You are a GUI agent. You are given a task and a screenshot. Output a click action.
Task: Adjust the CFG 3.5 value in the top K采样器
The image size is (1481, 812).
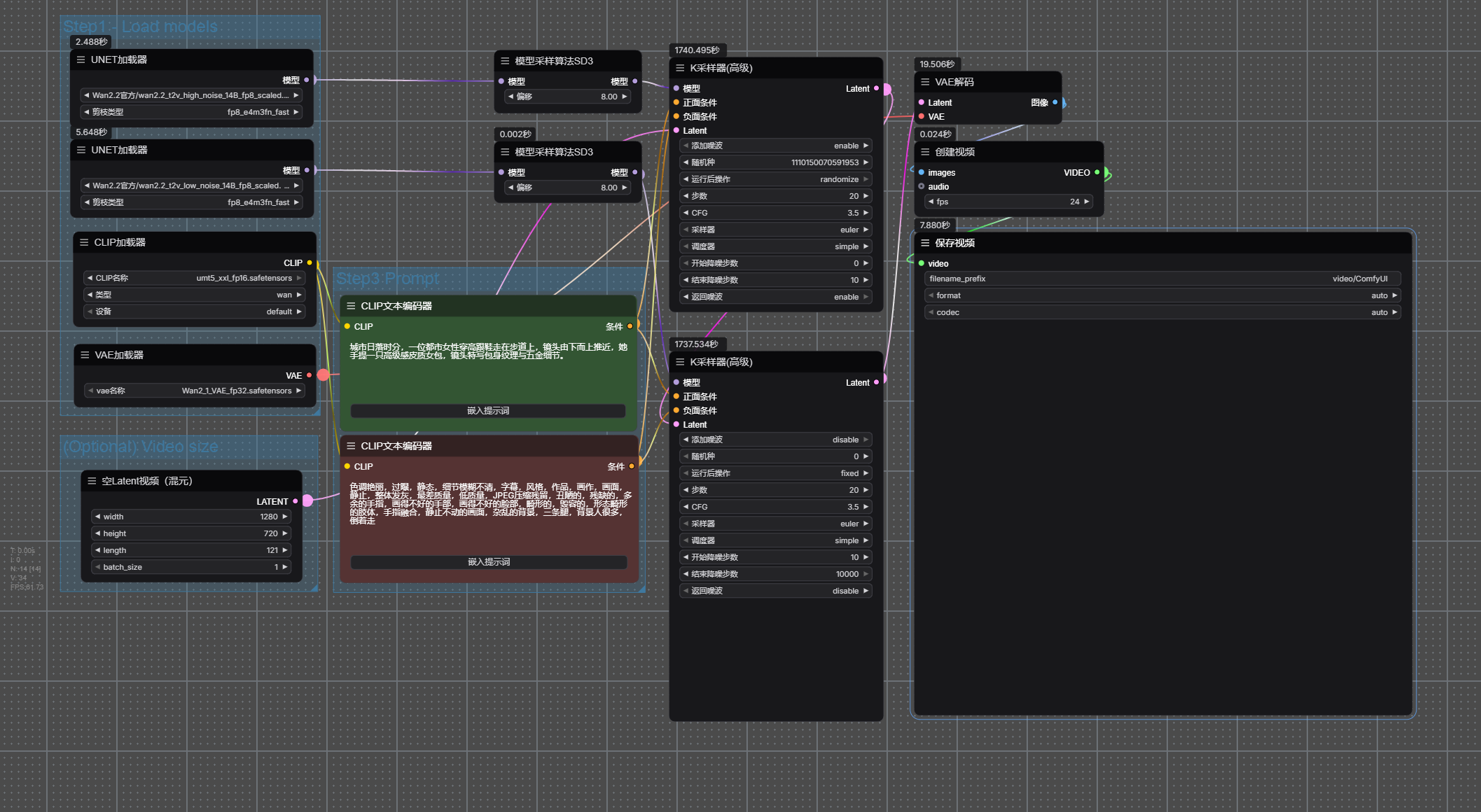pyautogui.click(x=775, y=213)
